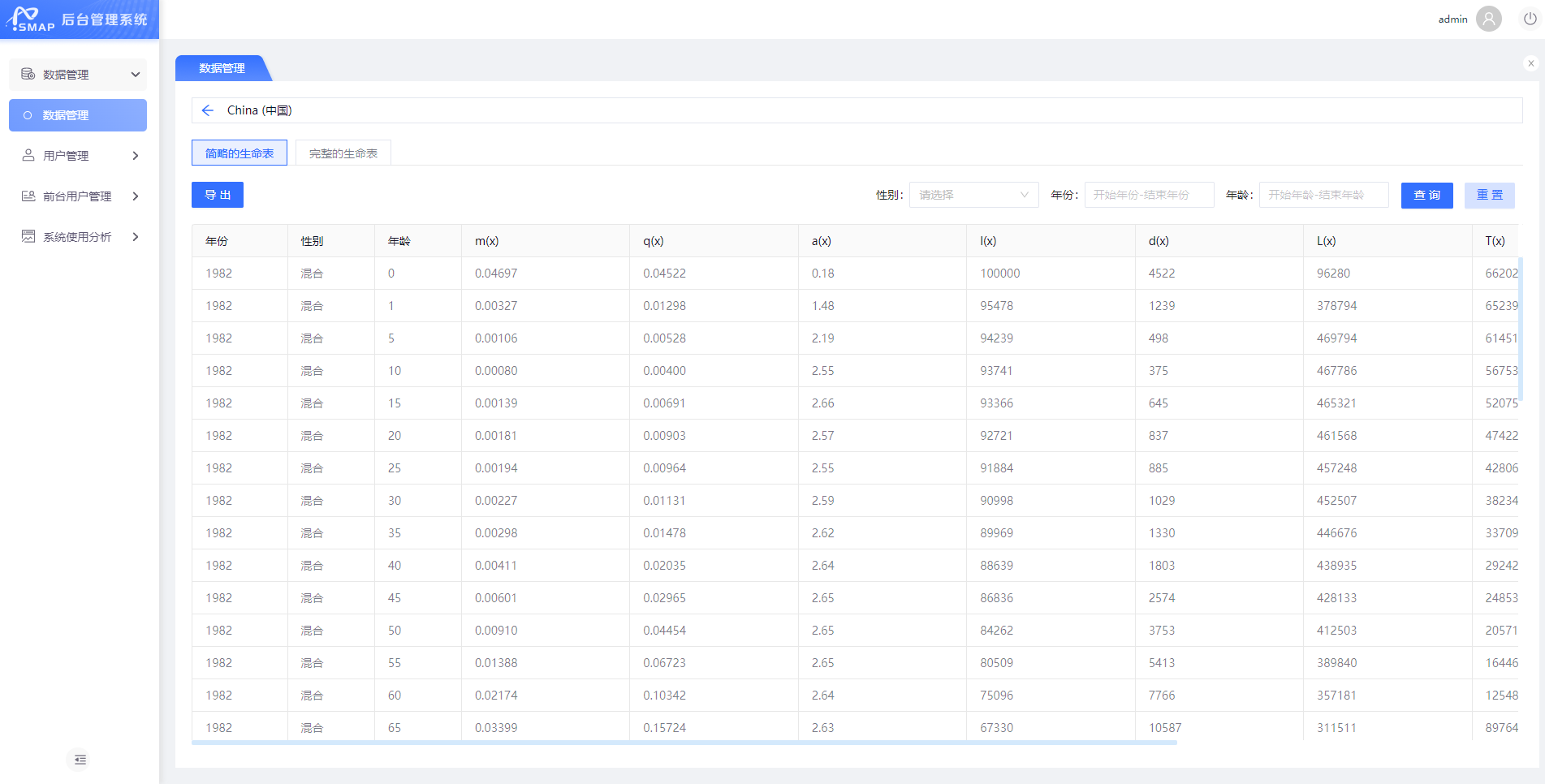
Task: Click the 导出 export button
Action: 218,195
